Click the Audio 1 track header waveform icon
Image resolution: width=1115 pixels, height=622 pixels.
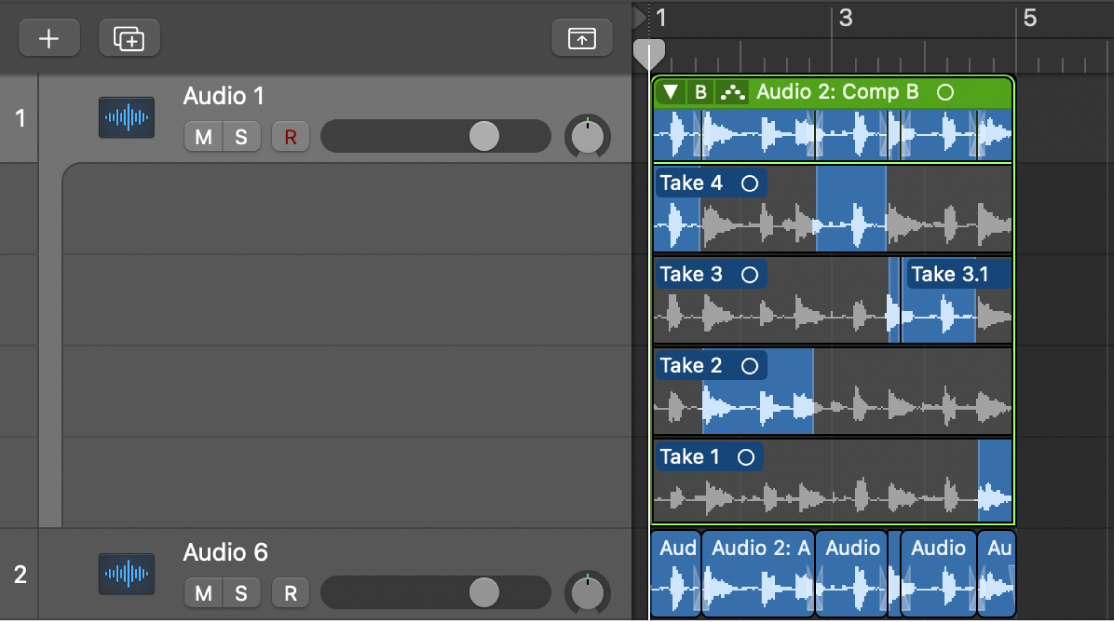126,117
